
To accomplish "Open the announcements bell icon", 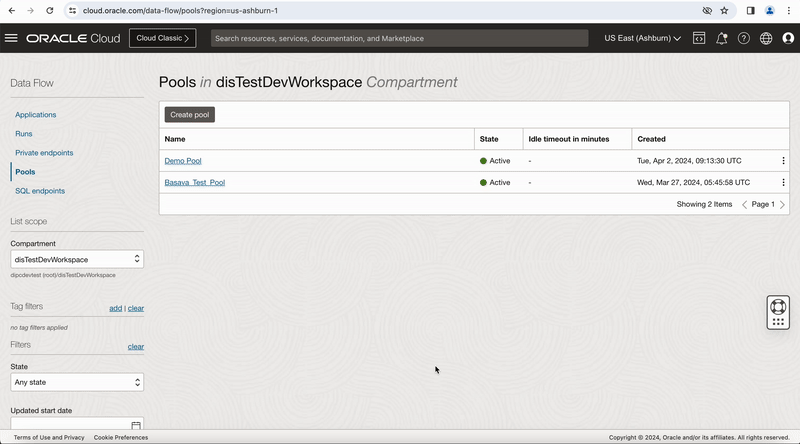I will tap(721, 38).
